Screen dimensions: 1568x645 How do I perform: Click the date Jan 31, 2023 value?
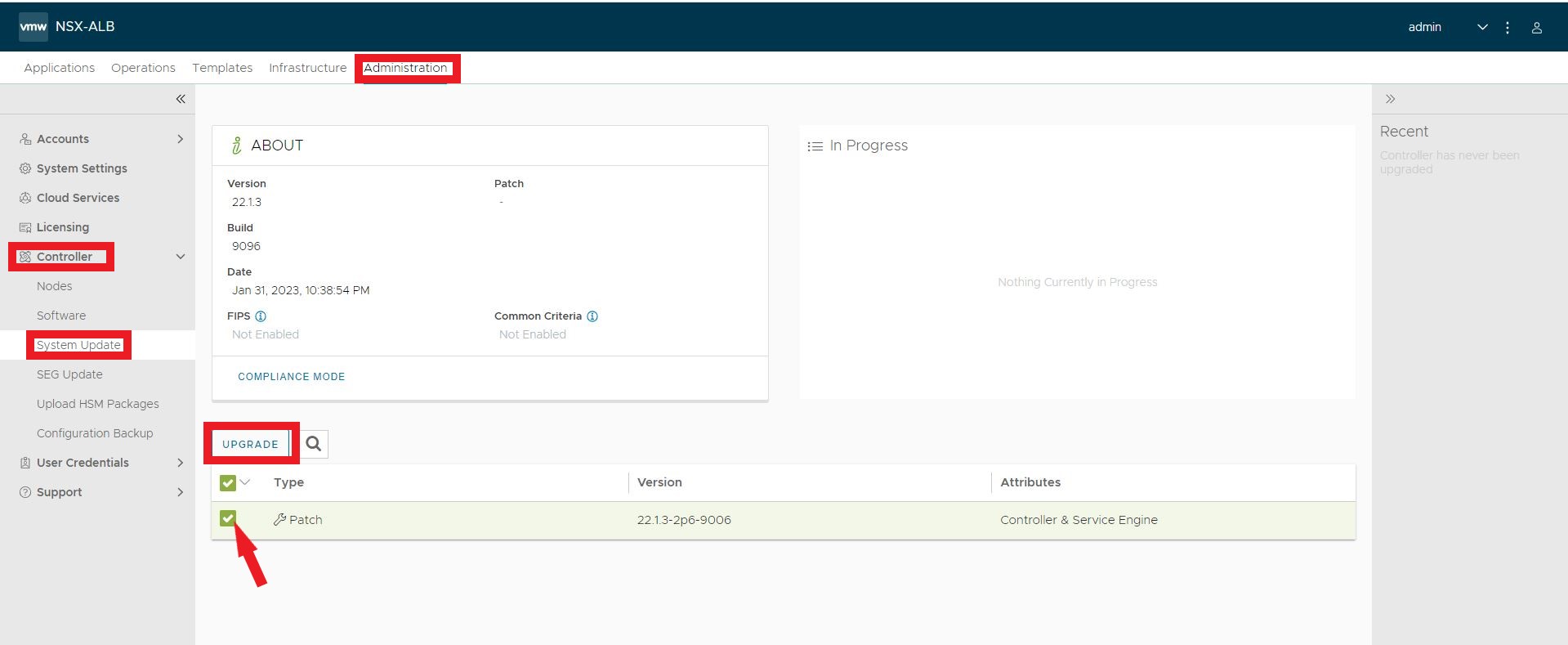pos(301,290)
